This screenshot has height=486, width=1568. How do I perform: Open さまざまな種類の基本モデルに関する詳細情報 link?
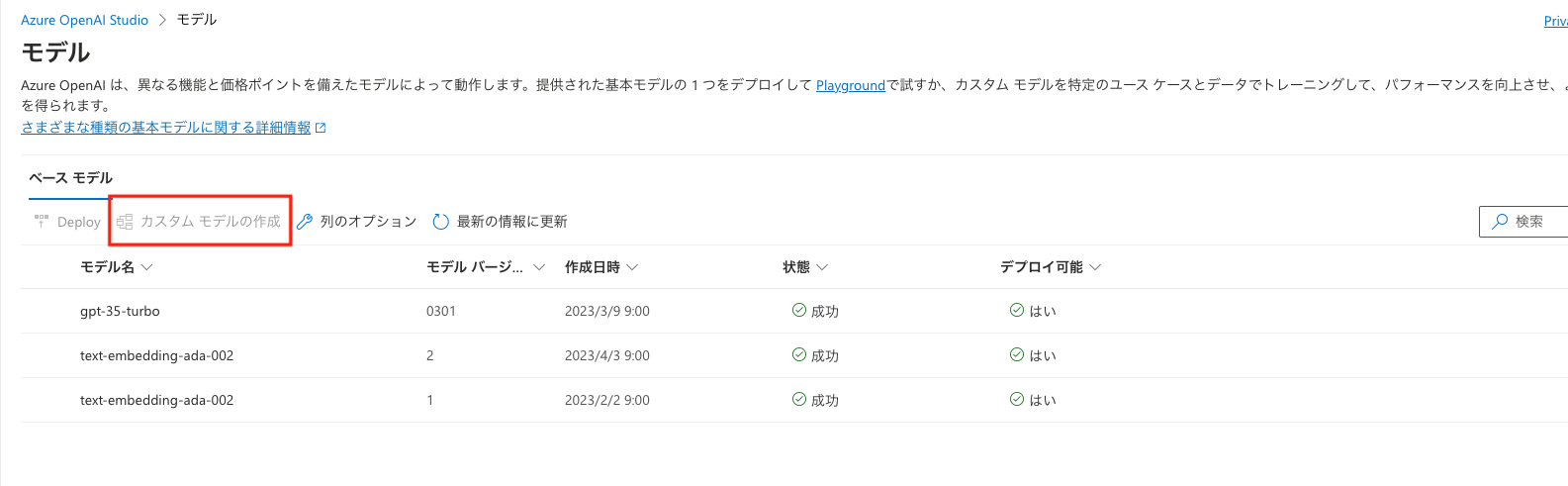tap(166, 128)
